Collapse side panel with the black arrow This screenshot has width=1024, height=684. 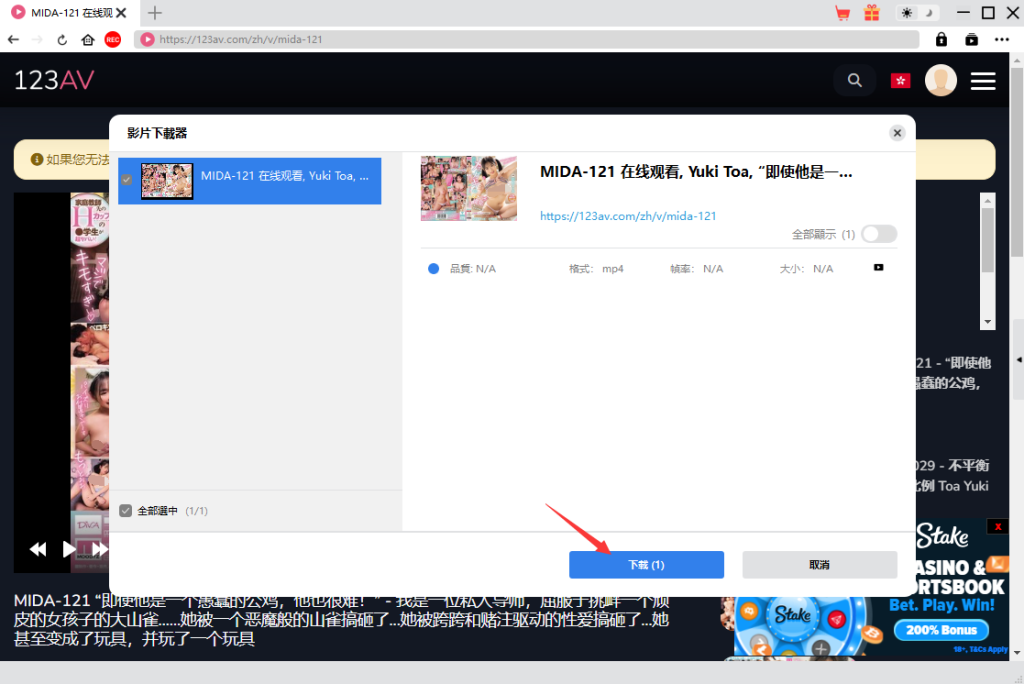(x=1019, y=359)
